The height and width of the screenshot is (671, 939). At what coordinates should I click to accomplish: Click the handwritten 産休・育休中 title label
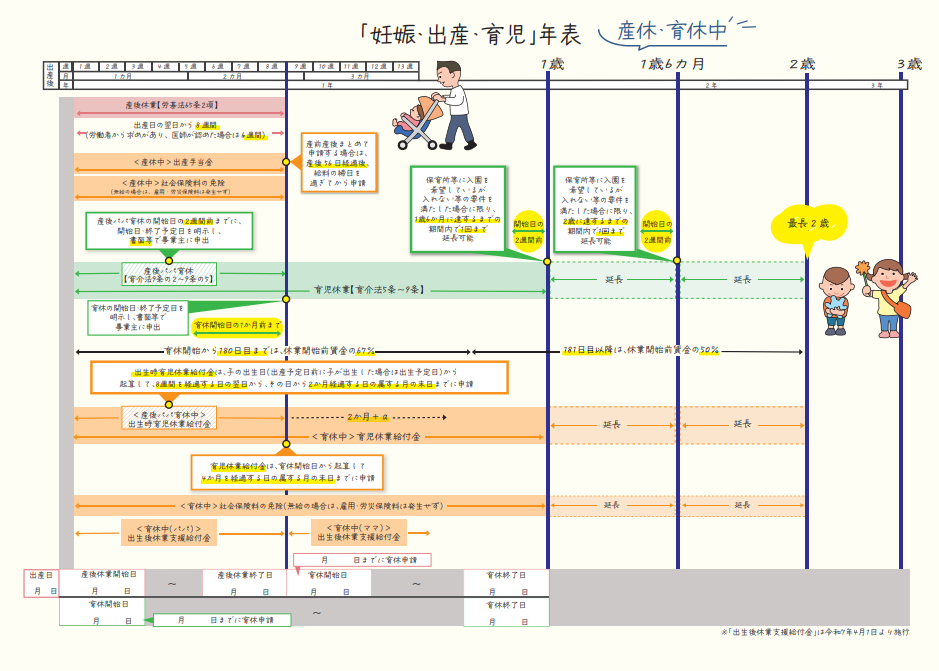[672, 32]
